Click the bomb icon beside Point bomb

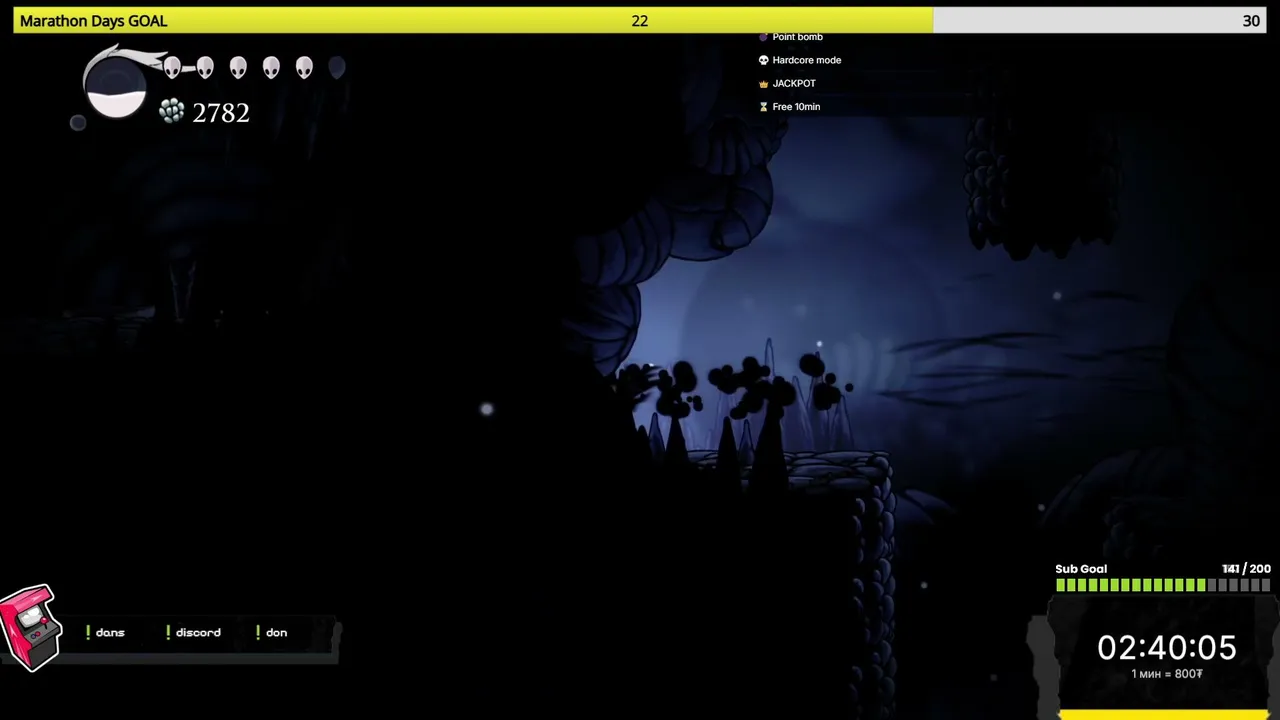[763, 37]
